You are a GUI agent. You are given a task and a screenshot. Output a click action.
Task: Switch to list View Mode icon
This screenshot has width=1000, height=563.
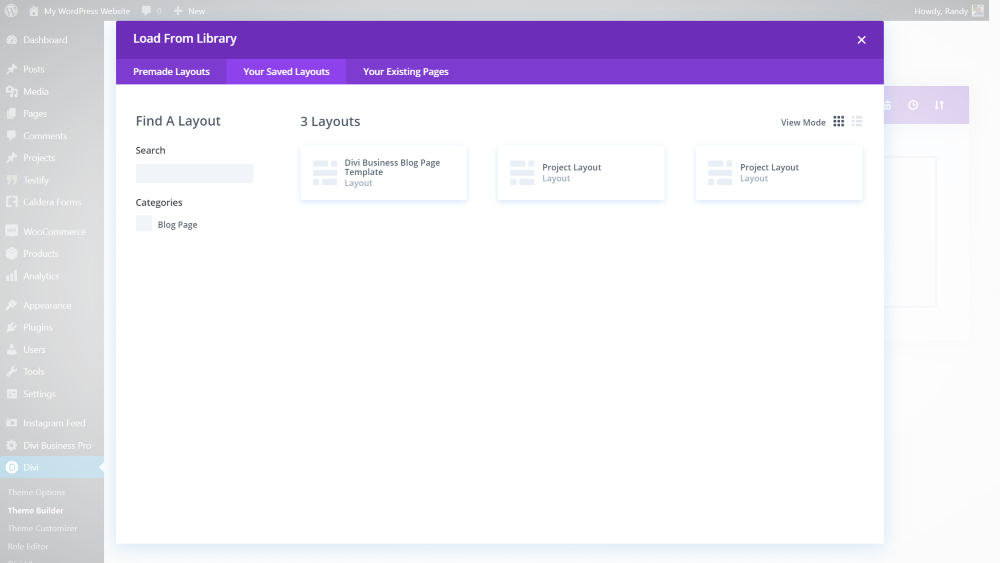pos(857,121)
